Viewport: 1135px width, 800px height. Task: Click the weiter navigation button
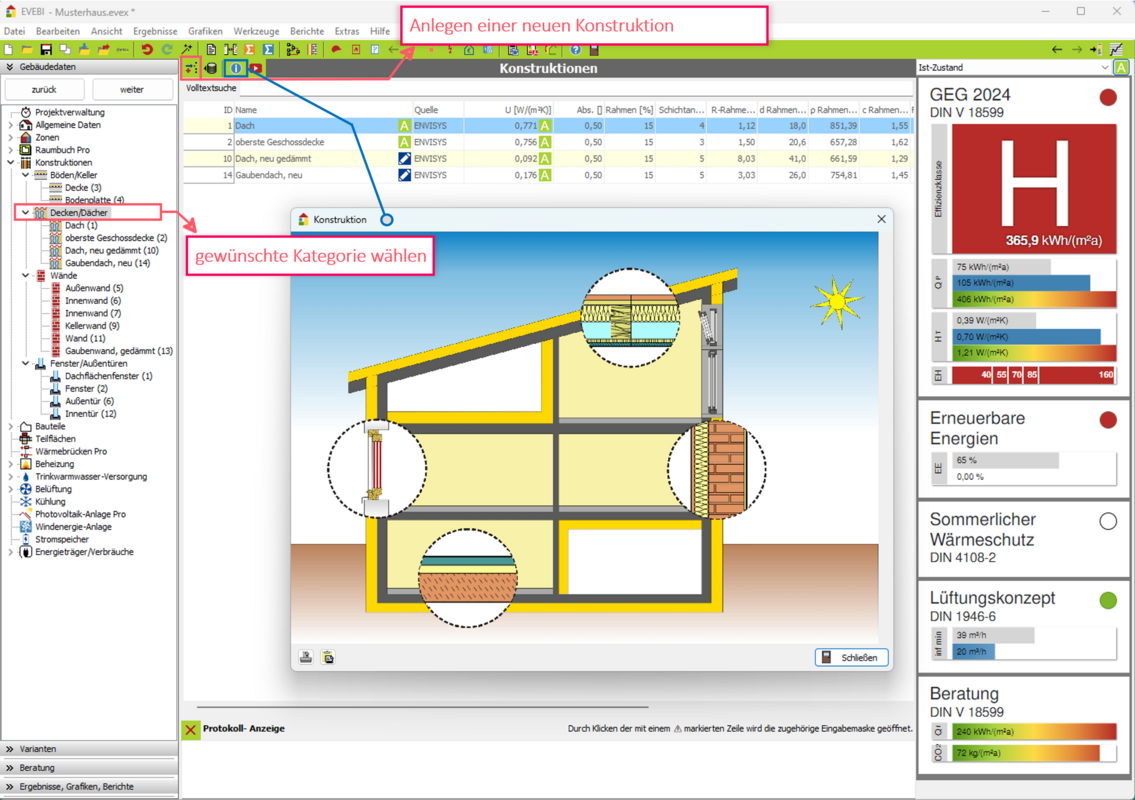pyautogui.click(x=132, y=89)
